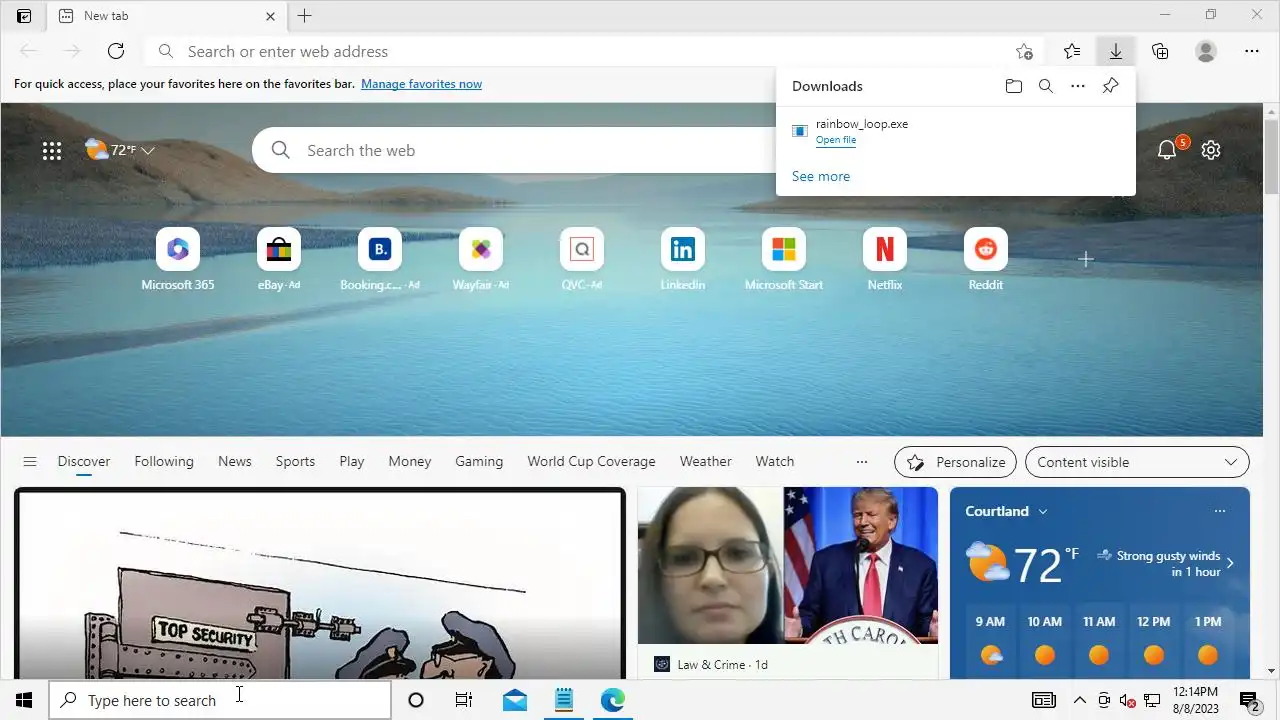Show more feed categories ellipsis
1280x720 pixels.
(862, 462)
